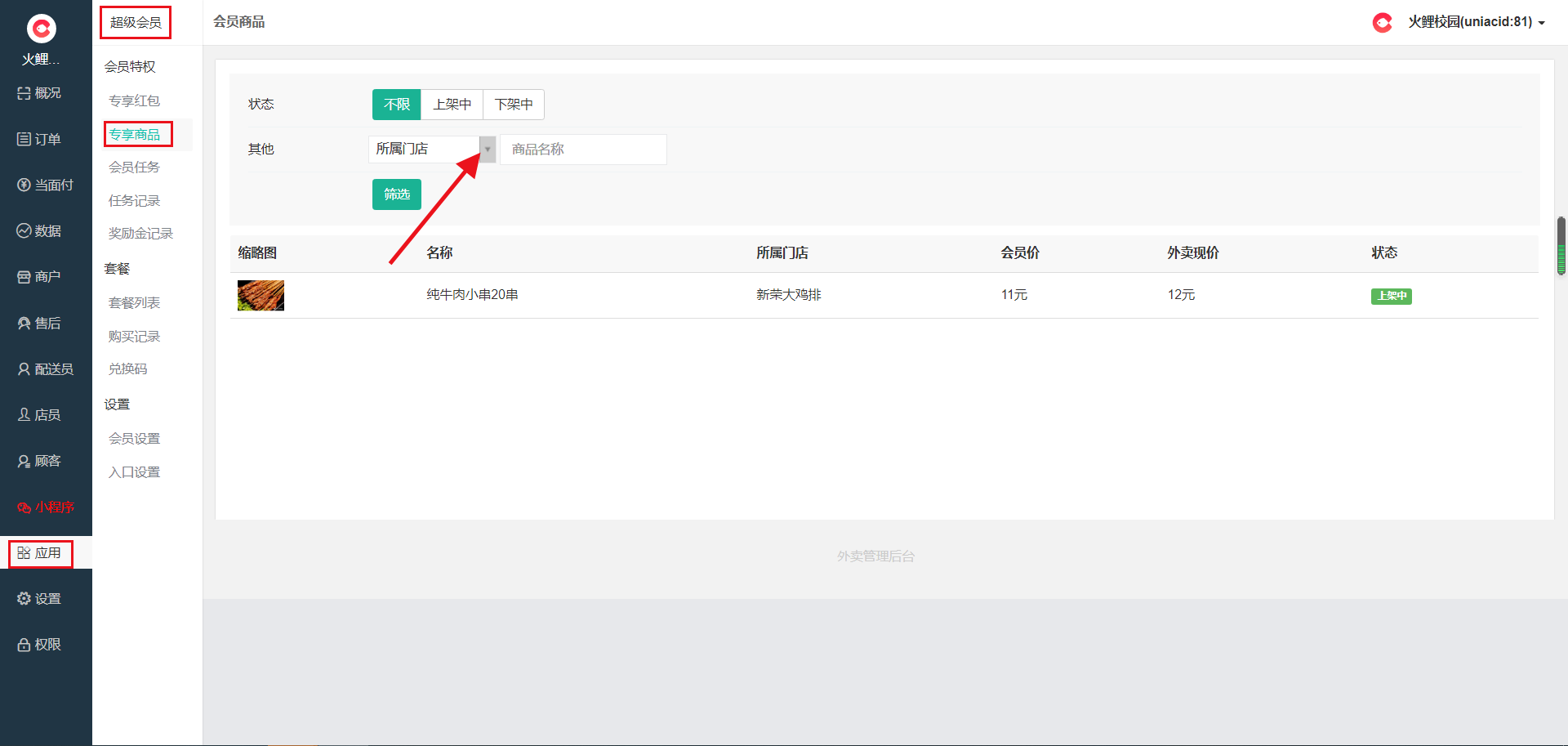This screenshot has width=1568, height=746.
Task: Click the 超级会员 tab
Action: pyautogui.click(x=136, y=22)
